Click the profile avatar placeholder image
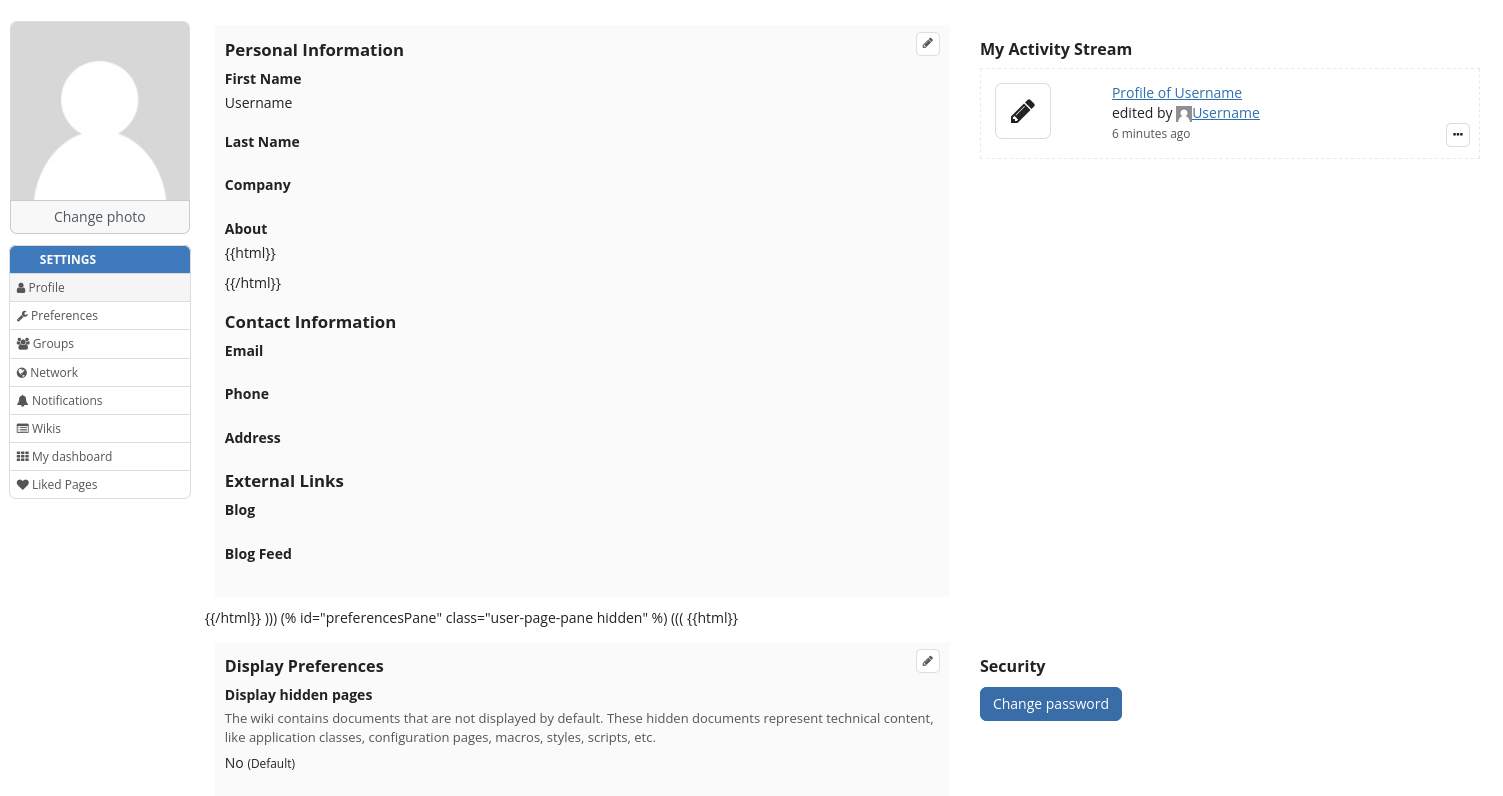This screenshot has width=1503, height=796. tap(100, 111)
